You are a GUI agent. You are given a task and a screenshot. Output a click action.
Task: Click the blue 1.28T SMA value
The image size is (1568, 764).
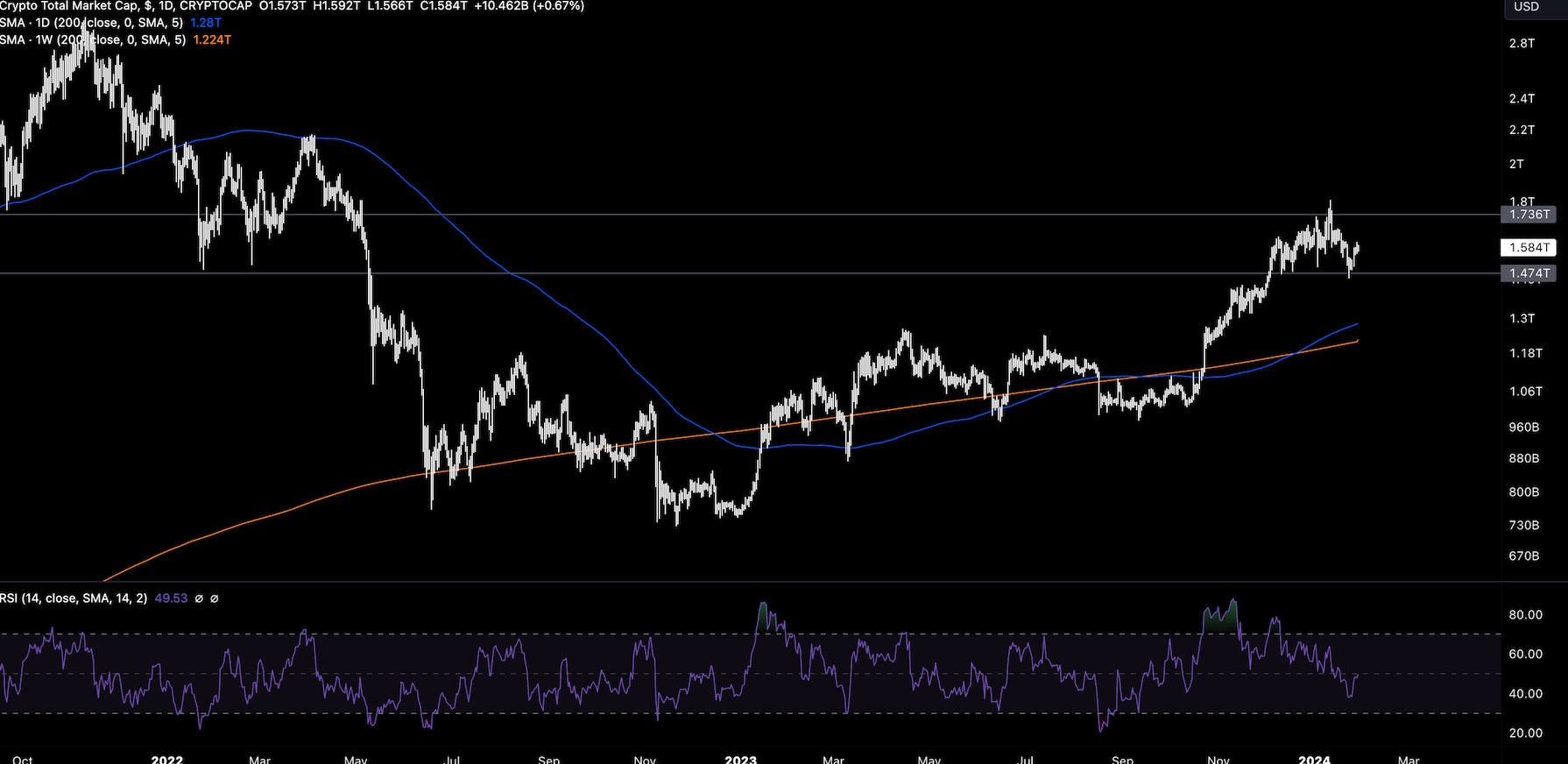pos(206,23)
